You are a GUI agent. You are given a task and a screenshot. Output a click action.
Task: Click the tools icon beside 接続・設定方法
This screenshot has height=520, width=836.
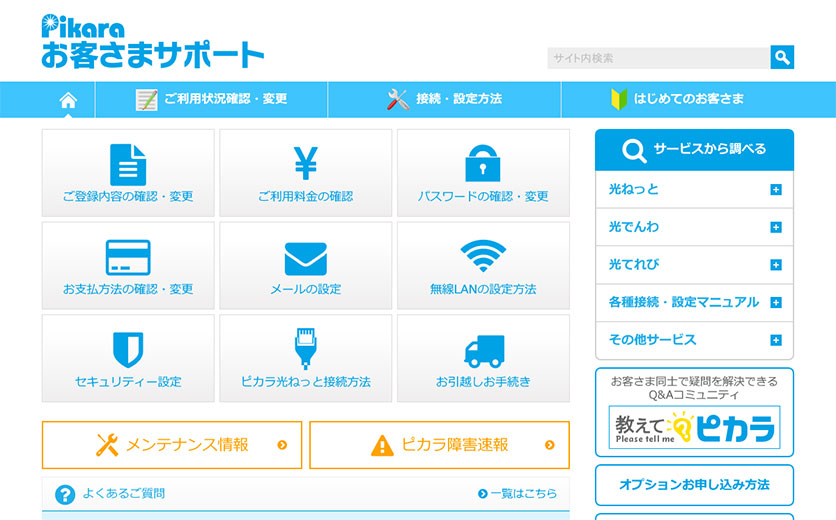(x=398, y=100)
